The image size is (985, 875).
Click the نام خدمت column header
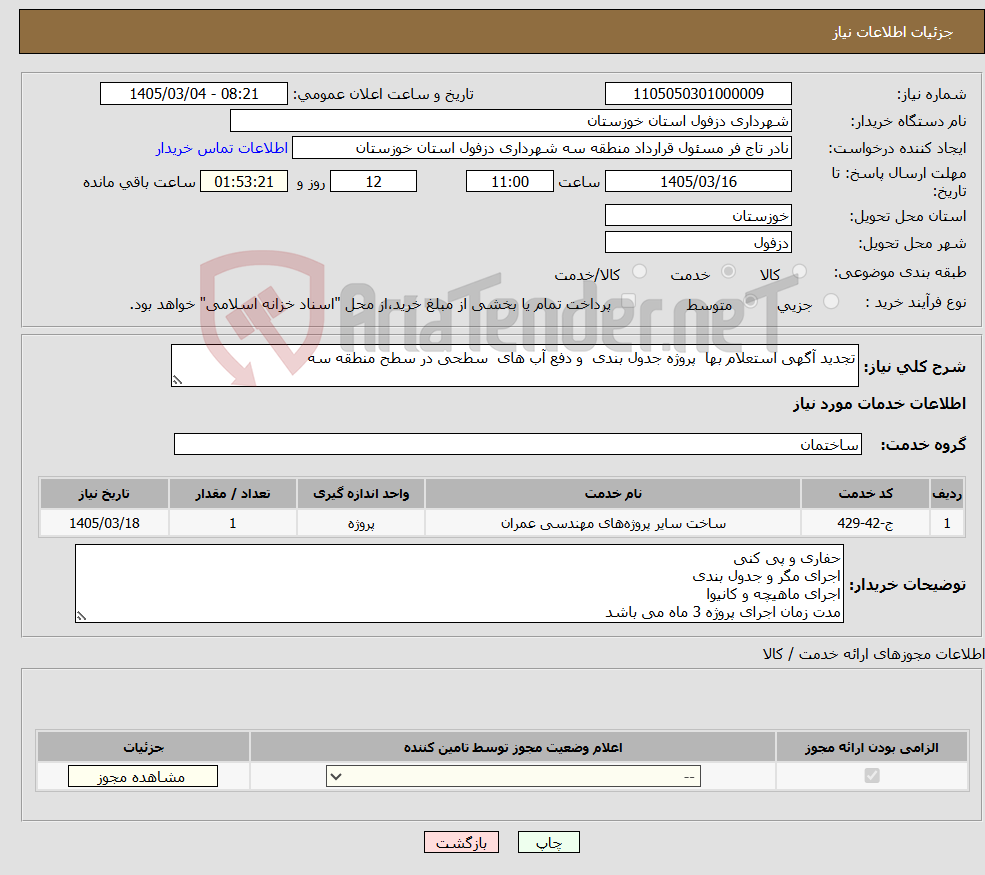(613, 494)
